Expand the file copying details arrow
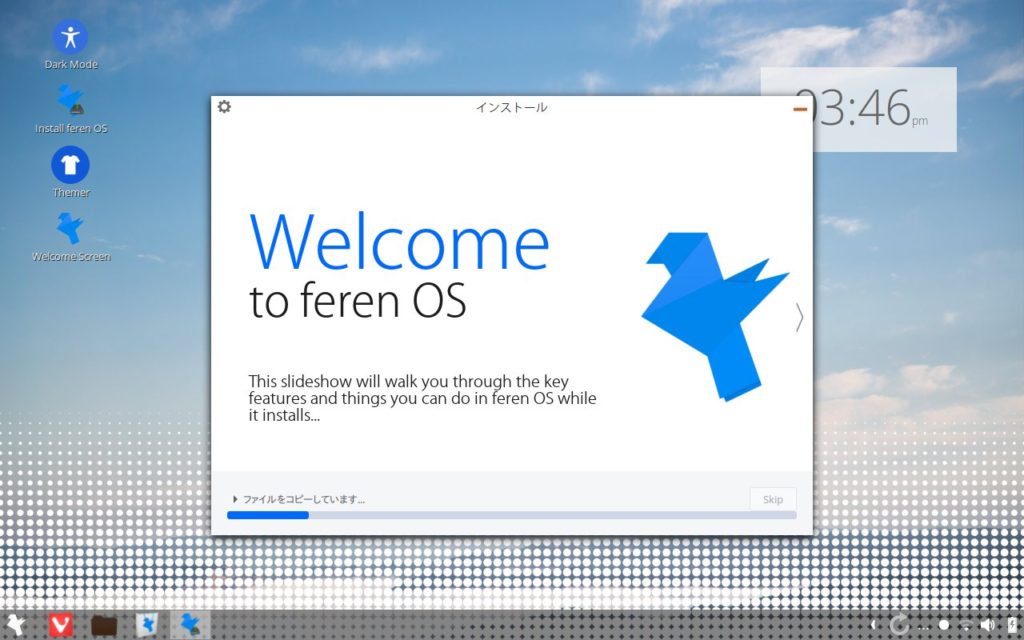1024x640 pixels. [x=235, y=498]
